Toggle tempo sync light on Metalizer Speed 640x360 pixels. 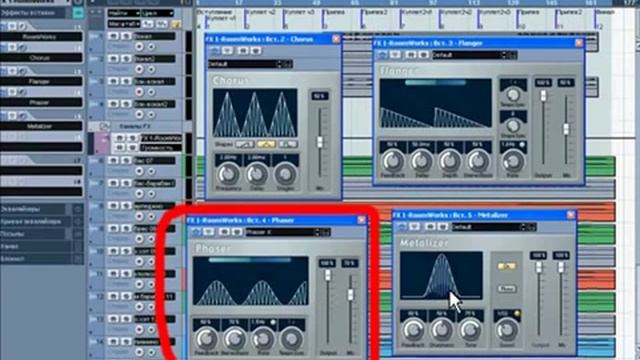coord(517,313)
